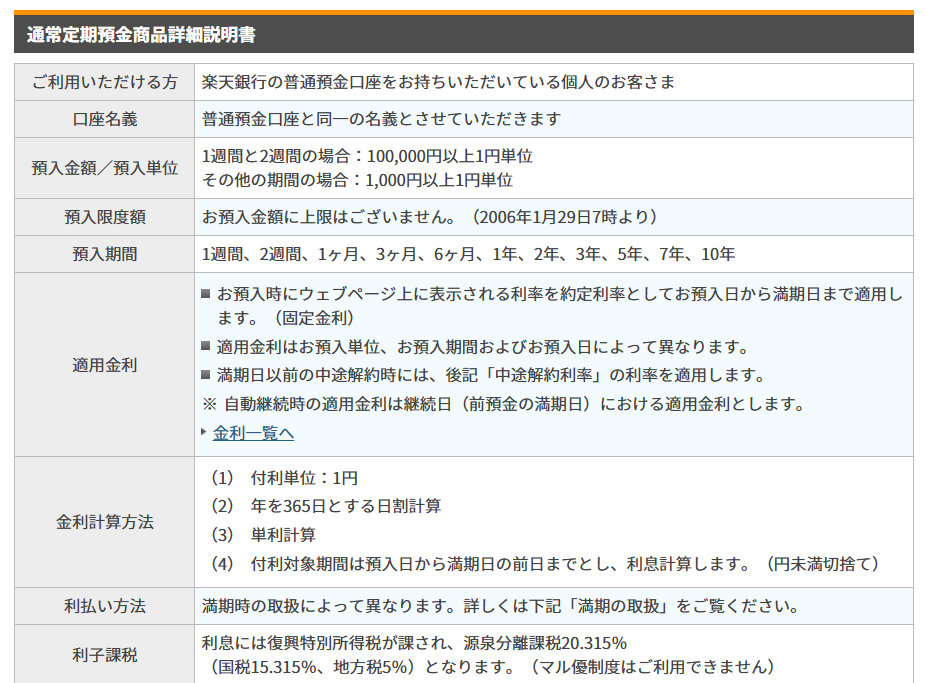
Task: Select the ご利用いただける方 row label
Action: coord(105,82)
